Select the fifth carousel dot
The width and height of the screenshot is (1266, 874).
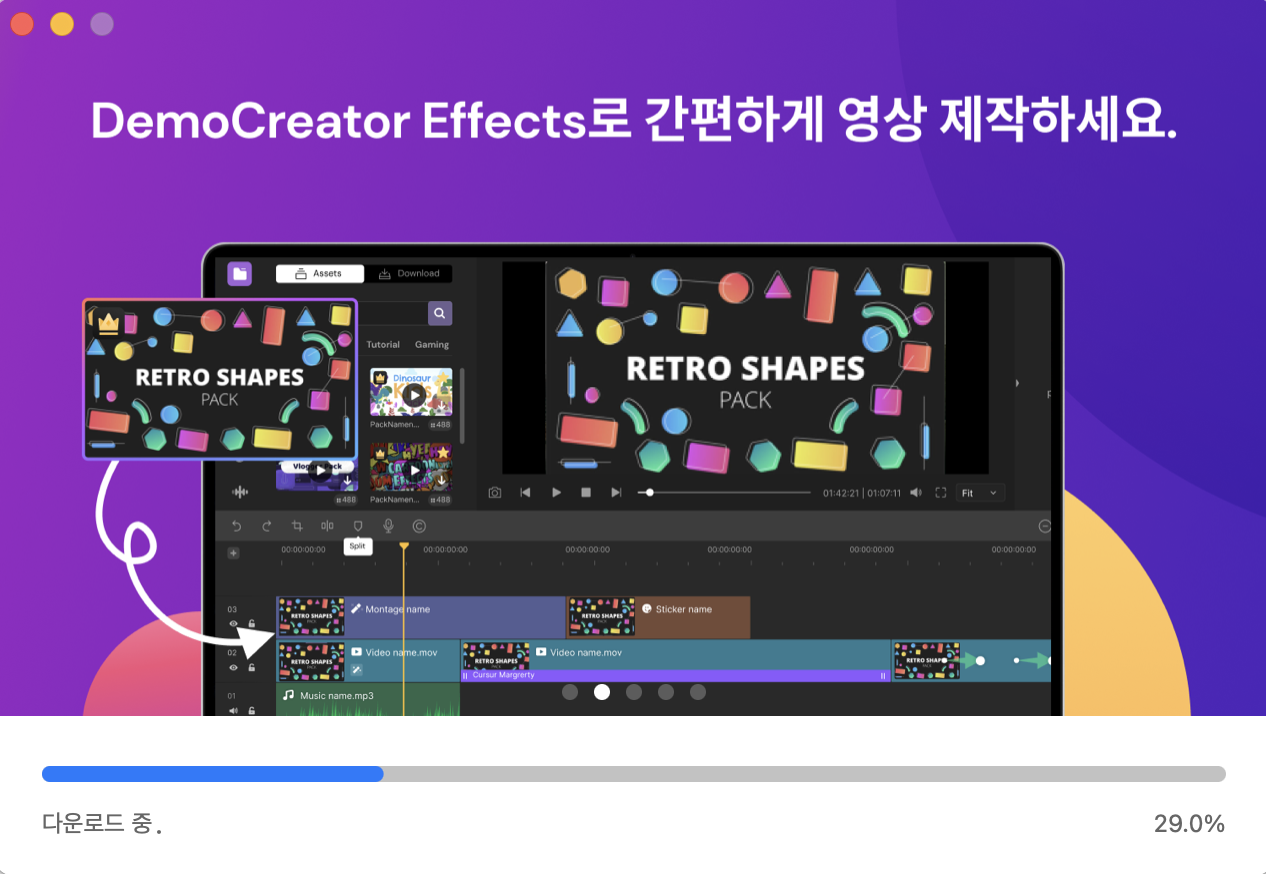click(698, 692)
